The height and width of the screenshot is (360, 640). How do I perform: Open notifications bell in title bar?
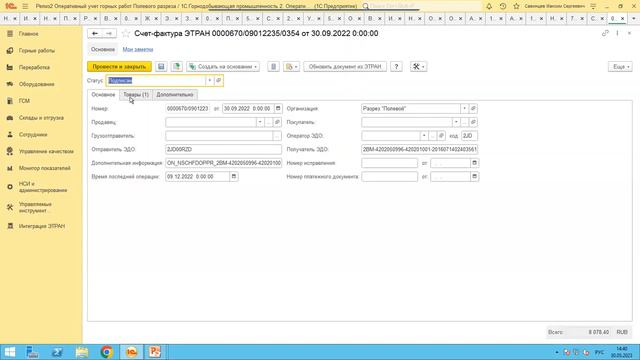click(x=489, y=6)
